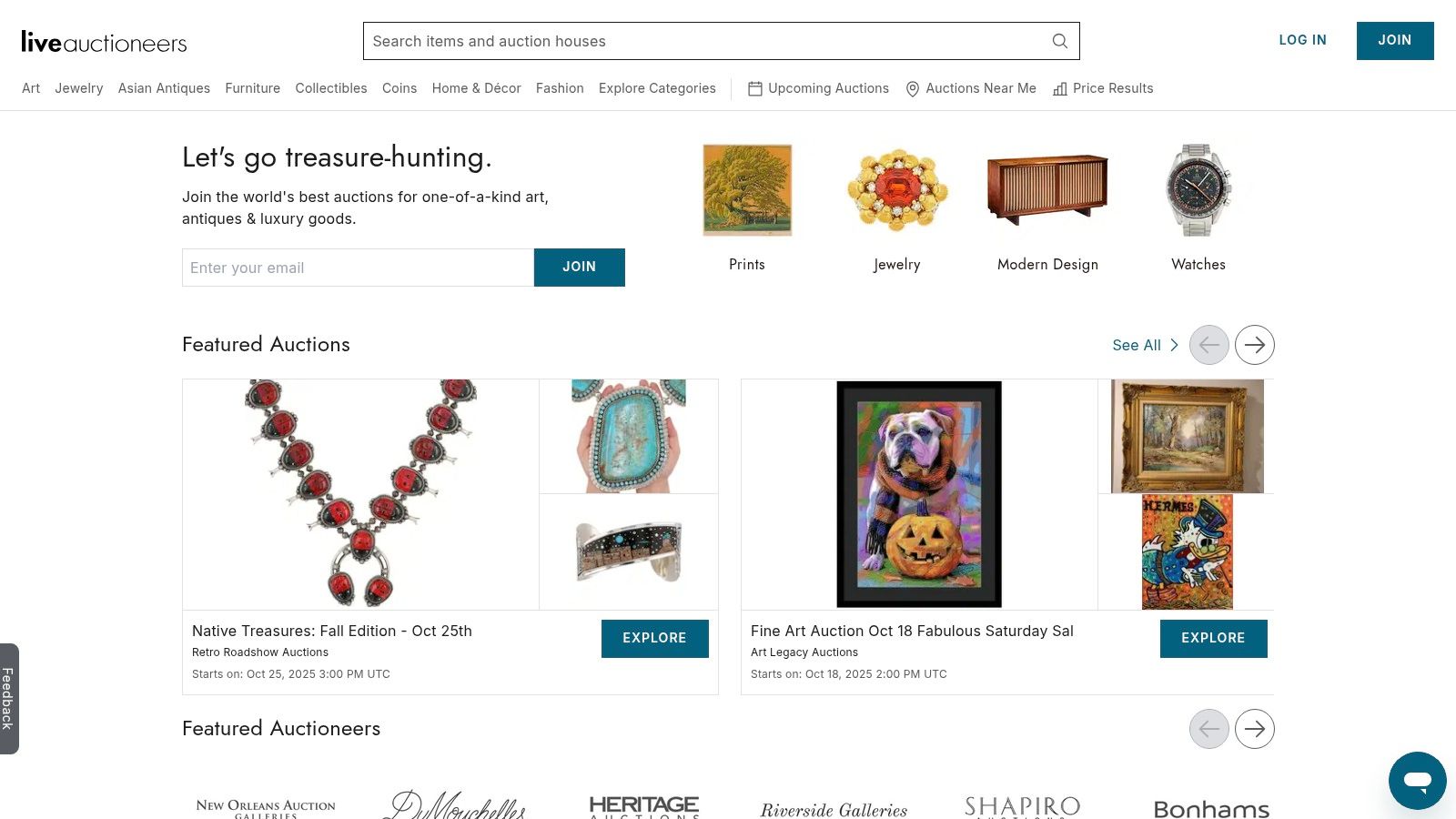View Price Results chart link
1456x819 pixels.
click(1103, 88)
